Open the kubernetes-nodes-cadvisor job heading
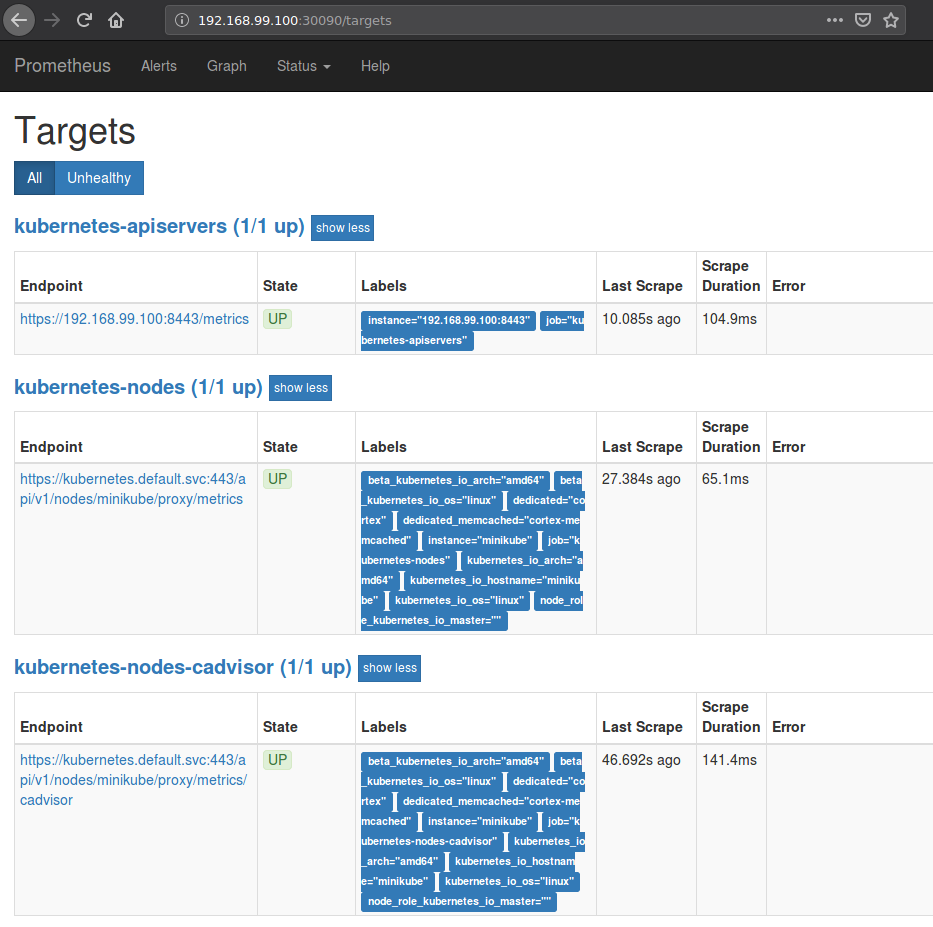Viewport: 933px width, 927px height. 183,668
